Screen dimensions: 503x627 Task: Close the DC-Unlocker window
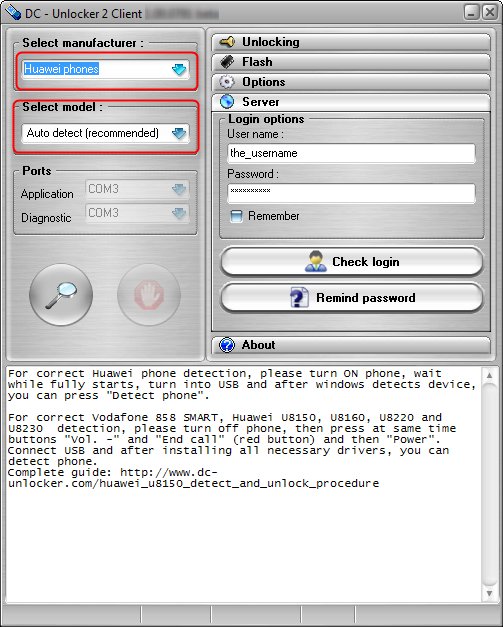pyautogui.click(x=490, y=12)
